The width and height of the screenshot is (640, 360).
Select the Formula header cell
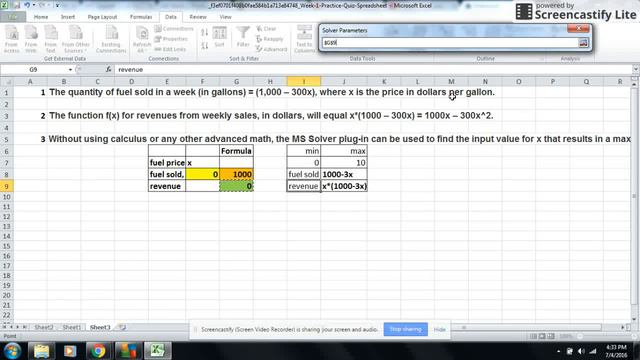[x=236, y=151]
